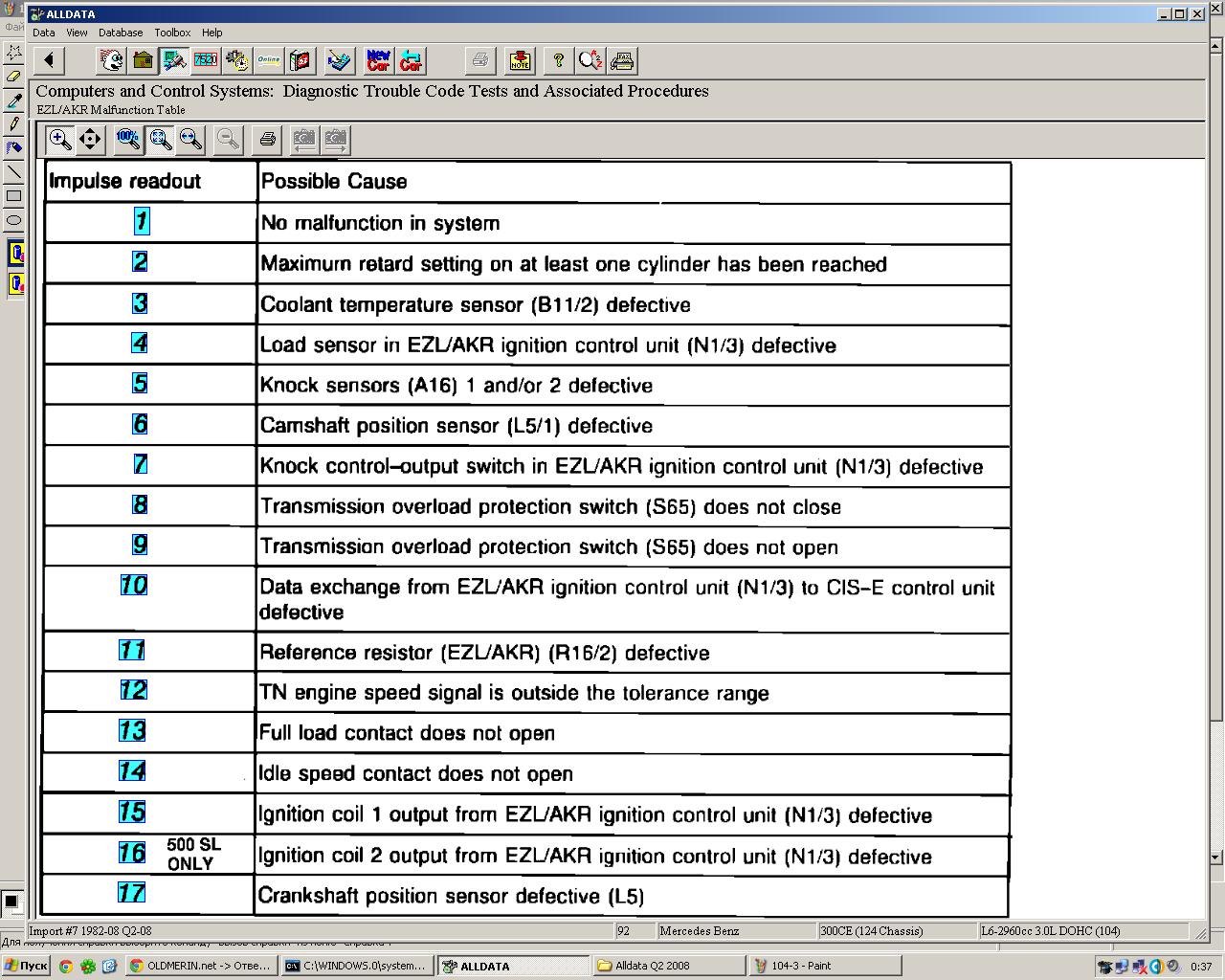Click 'Mercedes Benz' in the status bar

click(700, 930)
